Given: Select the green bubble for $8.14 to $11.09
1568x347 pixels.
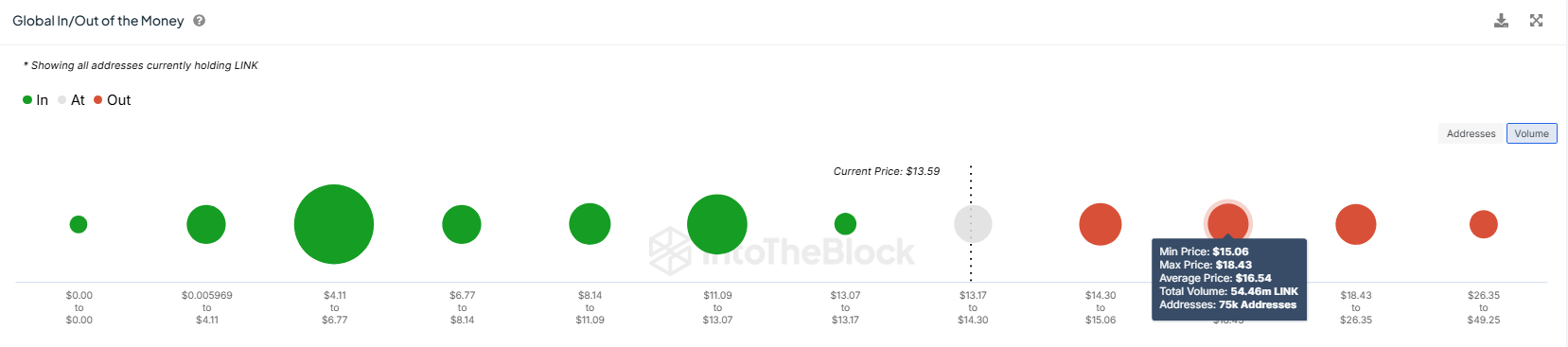Looking at the screenshot, I should pos(590,224).
